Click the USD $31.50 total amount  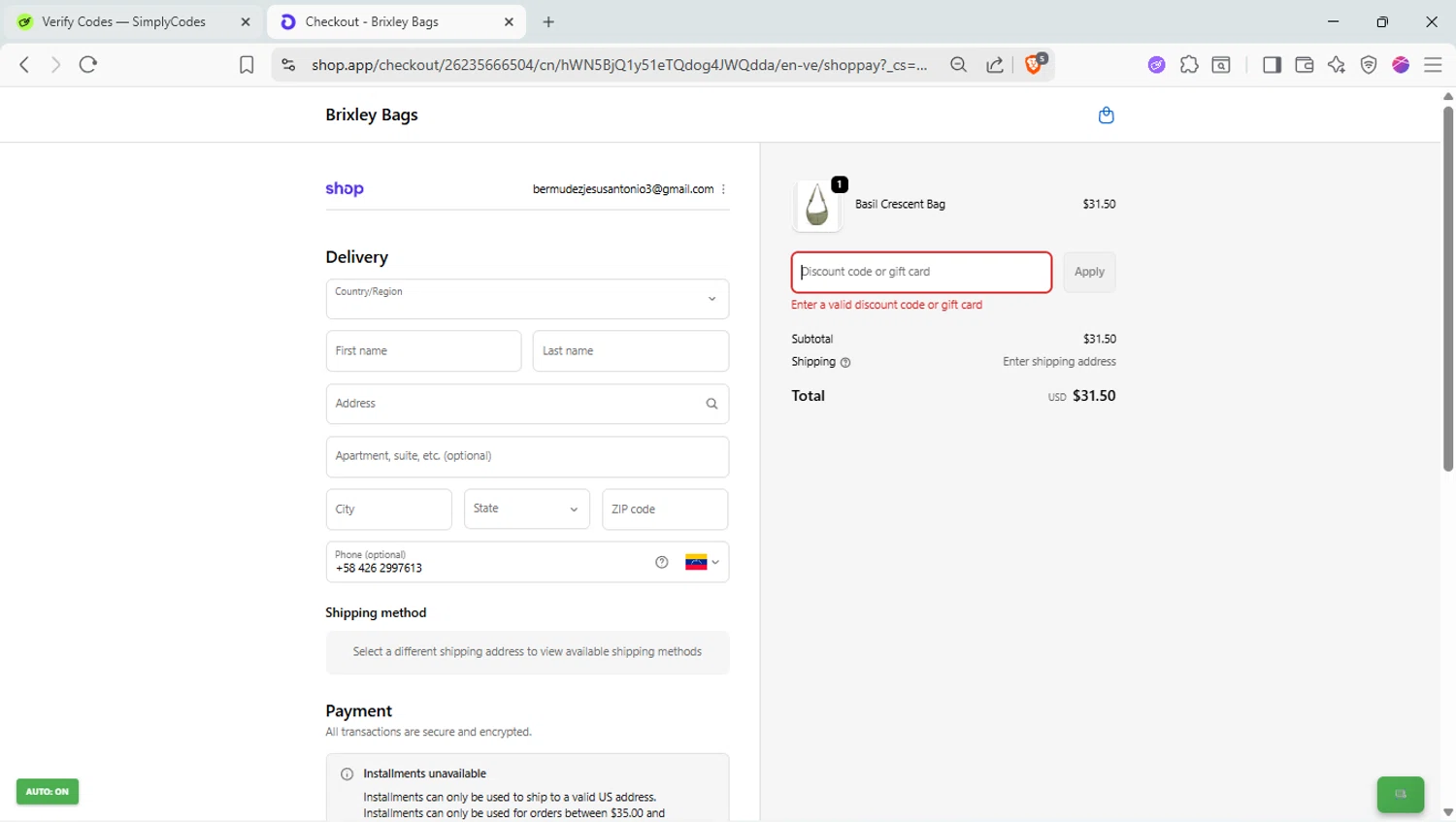(1082, 396)
